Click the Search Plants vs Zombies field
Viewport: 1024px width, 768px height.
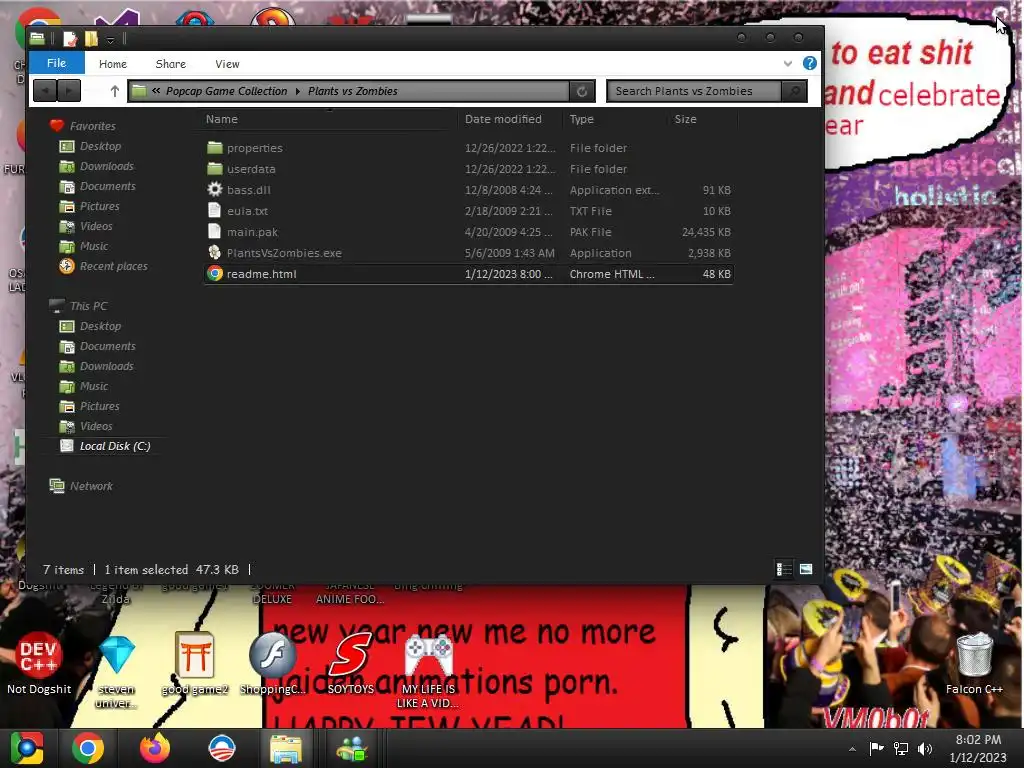(694, 91)
